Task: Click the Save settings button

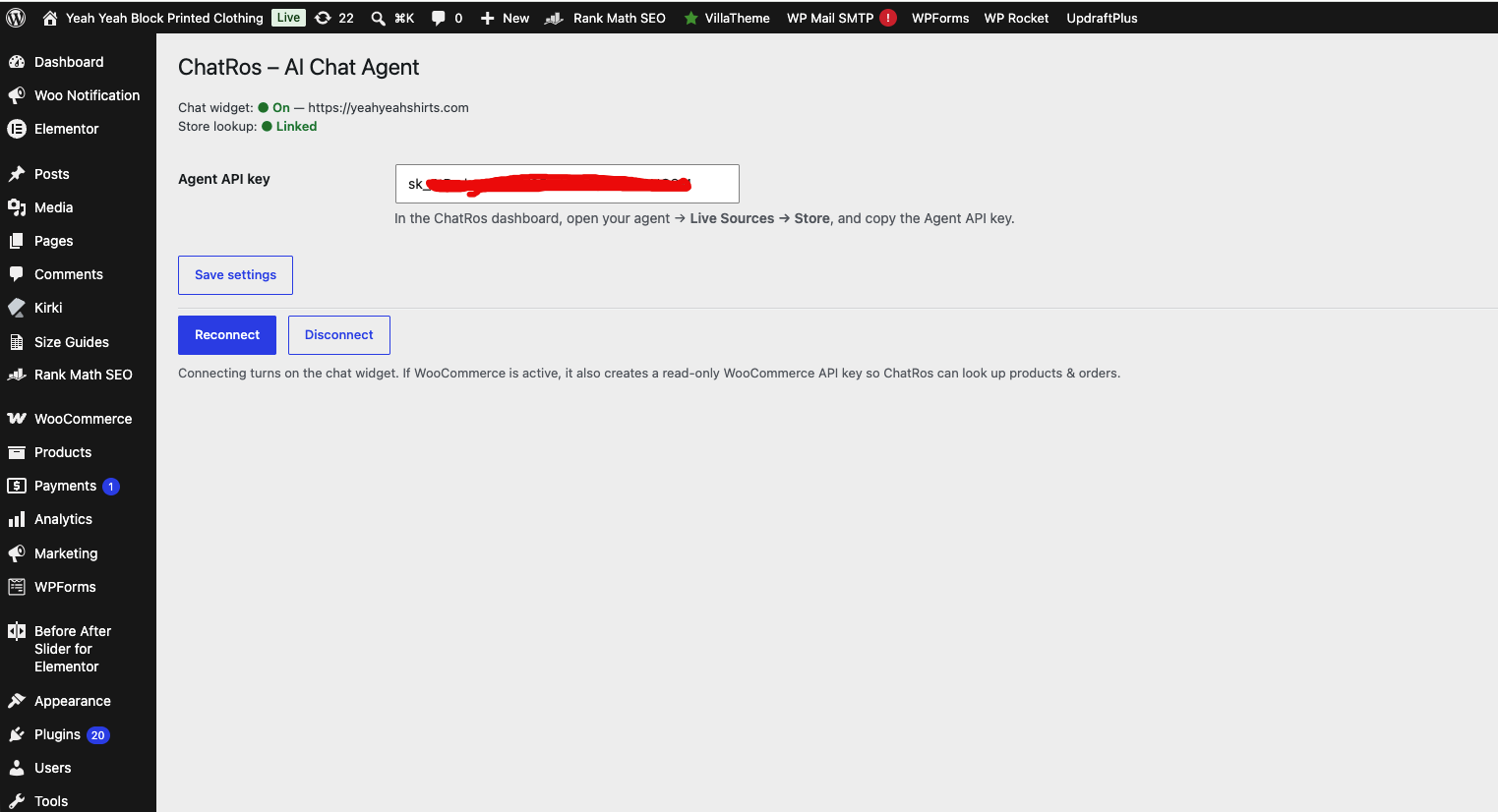Action: coord(235,275)
